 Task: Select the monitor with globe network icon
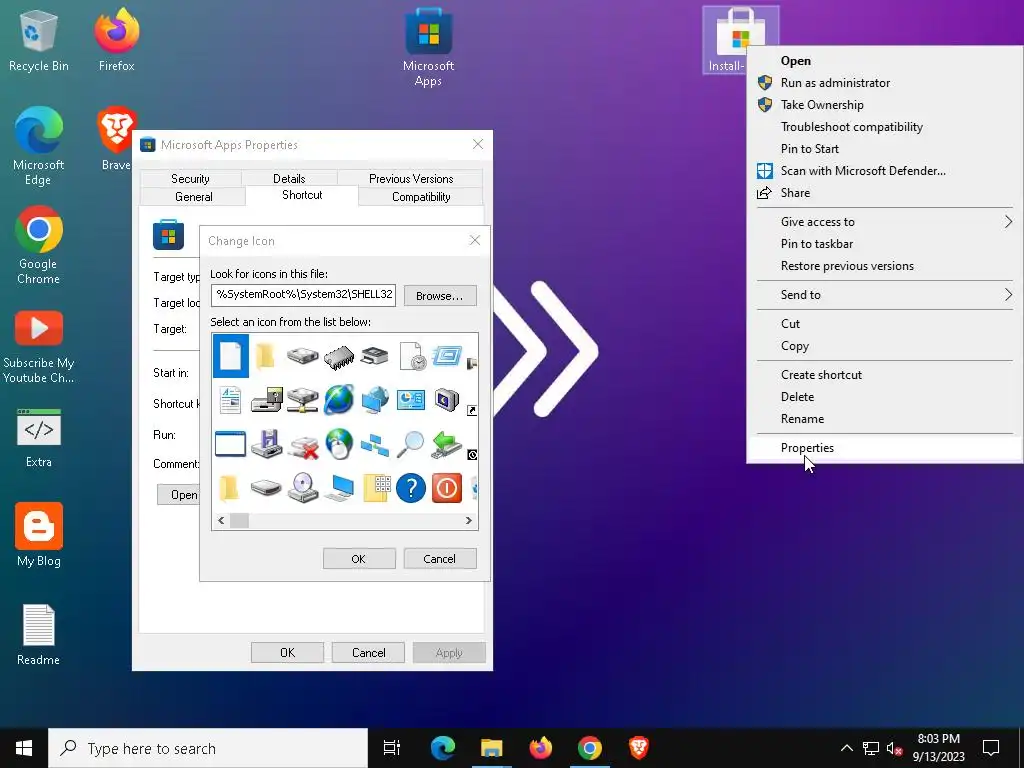click(374, 400)
